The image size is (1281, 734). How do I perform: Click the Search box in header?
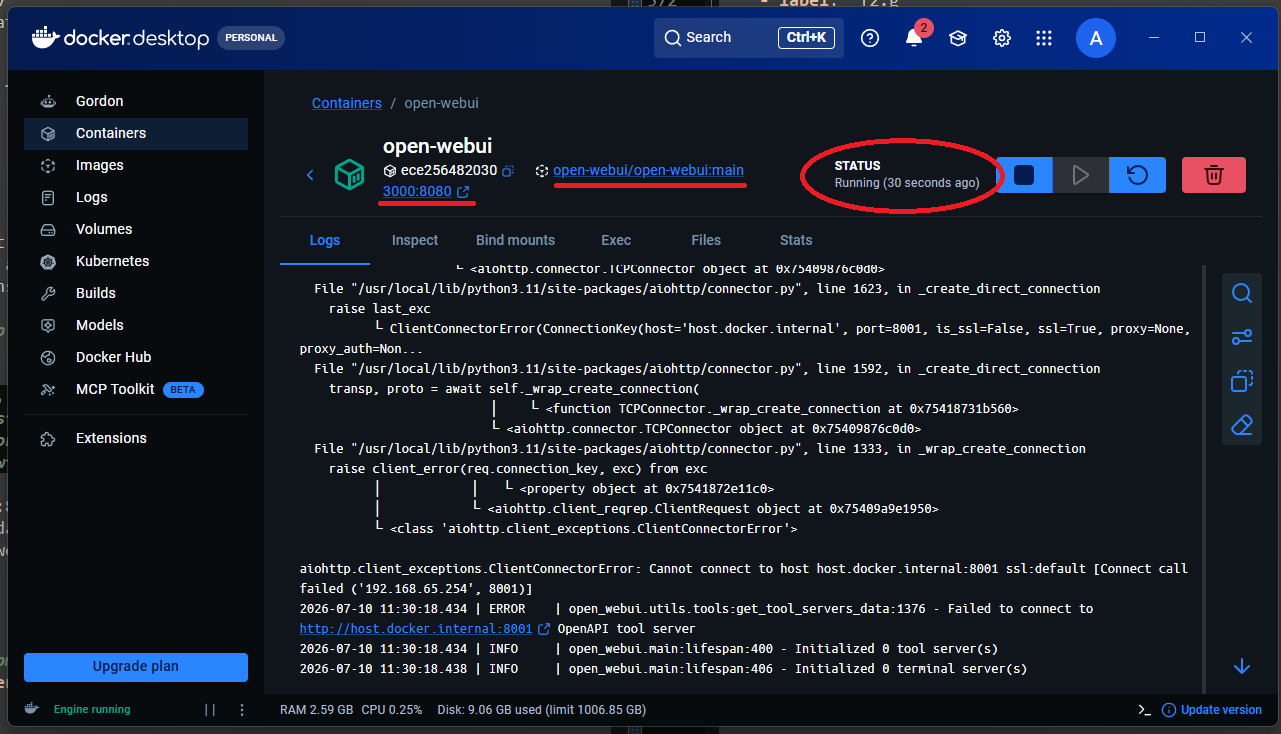(749, 37)
